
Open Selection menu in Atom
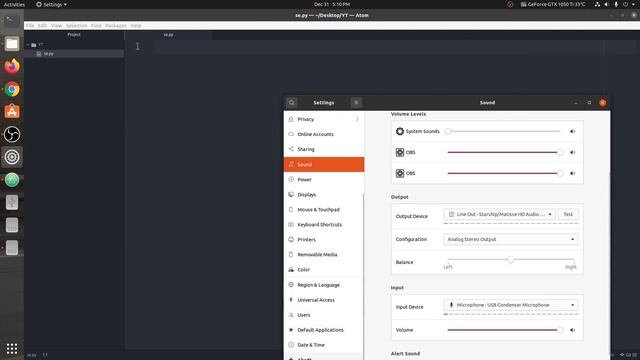click(x=77, y=25)
